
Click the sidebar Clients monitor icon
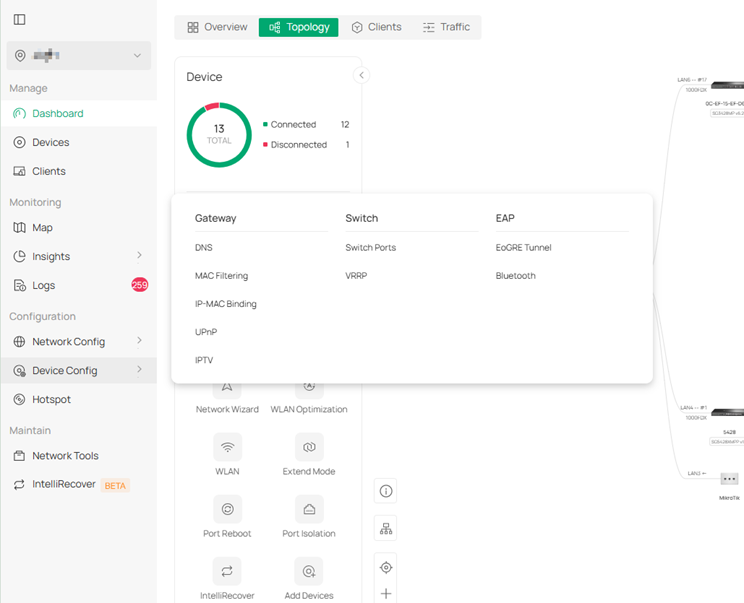coord(19,171)
